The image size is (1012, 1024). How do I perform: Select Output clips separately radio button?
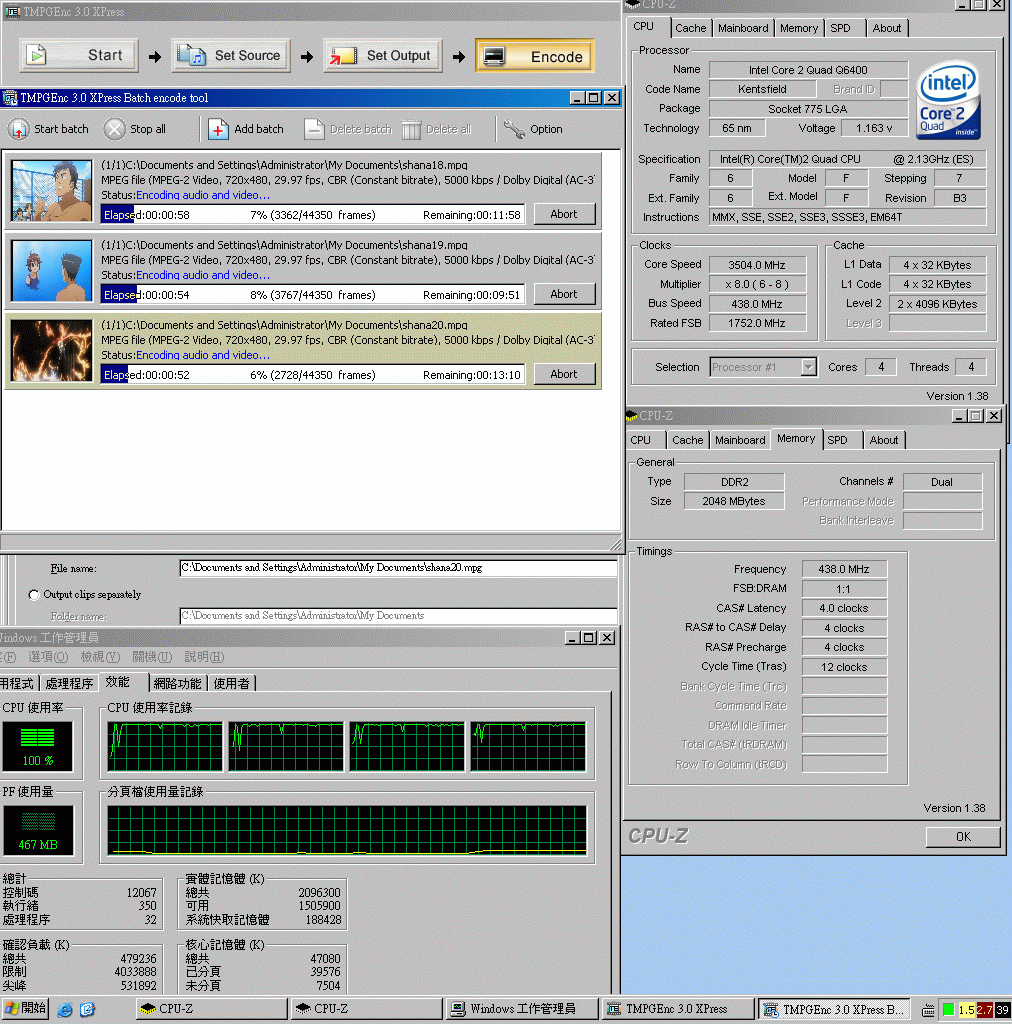click(34, 595)
